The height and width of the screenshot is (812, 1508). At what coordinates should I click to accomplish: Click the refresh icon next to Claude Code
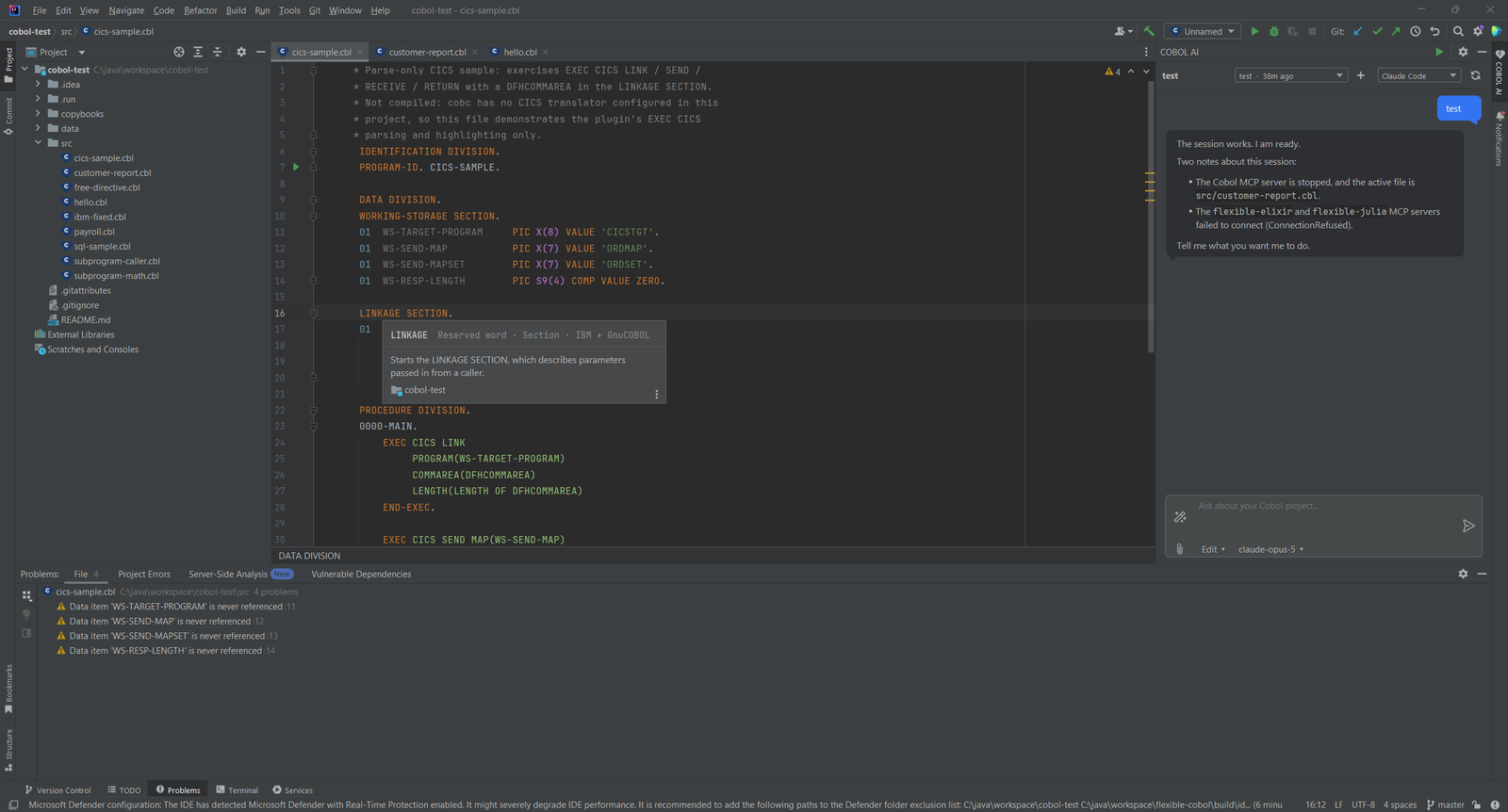coord(1476,75)
